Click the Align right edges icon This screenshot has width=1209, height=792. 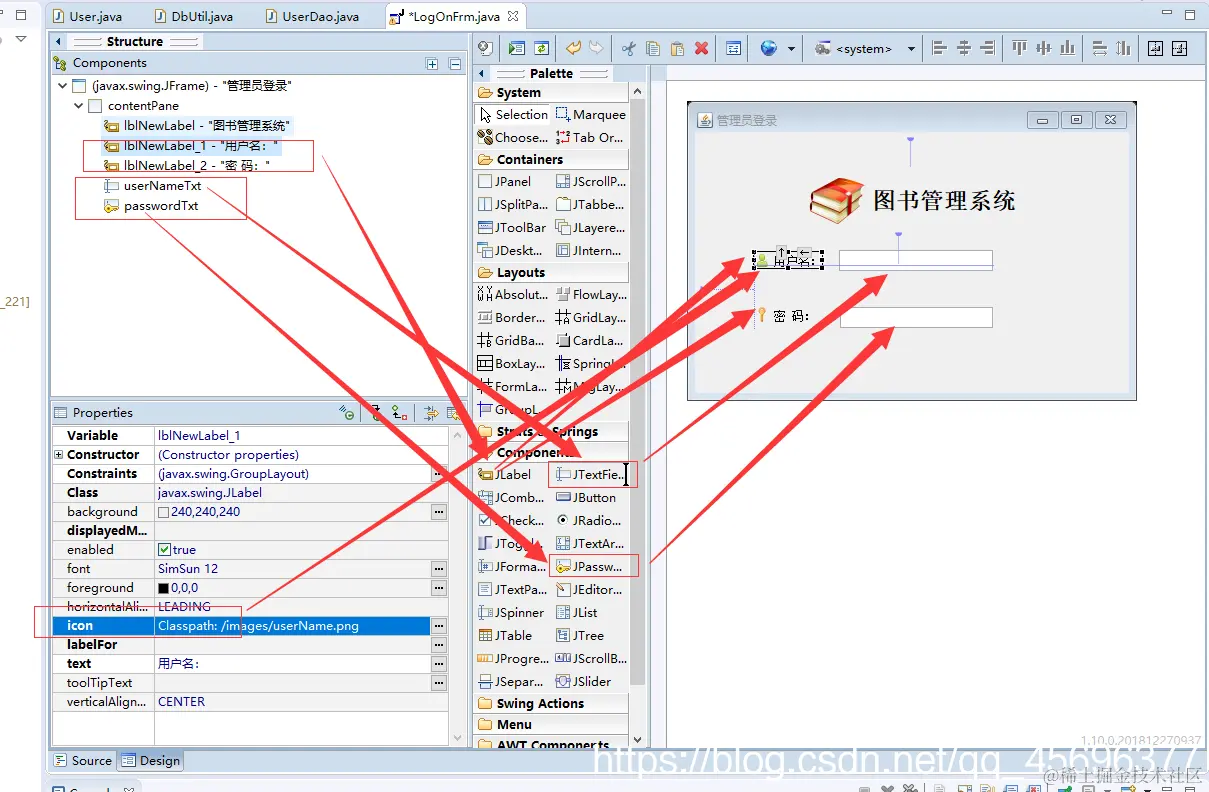pyautogui.click(x=987, y=48)
